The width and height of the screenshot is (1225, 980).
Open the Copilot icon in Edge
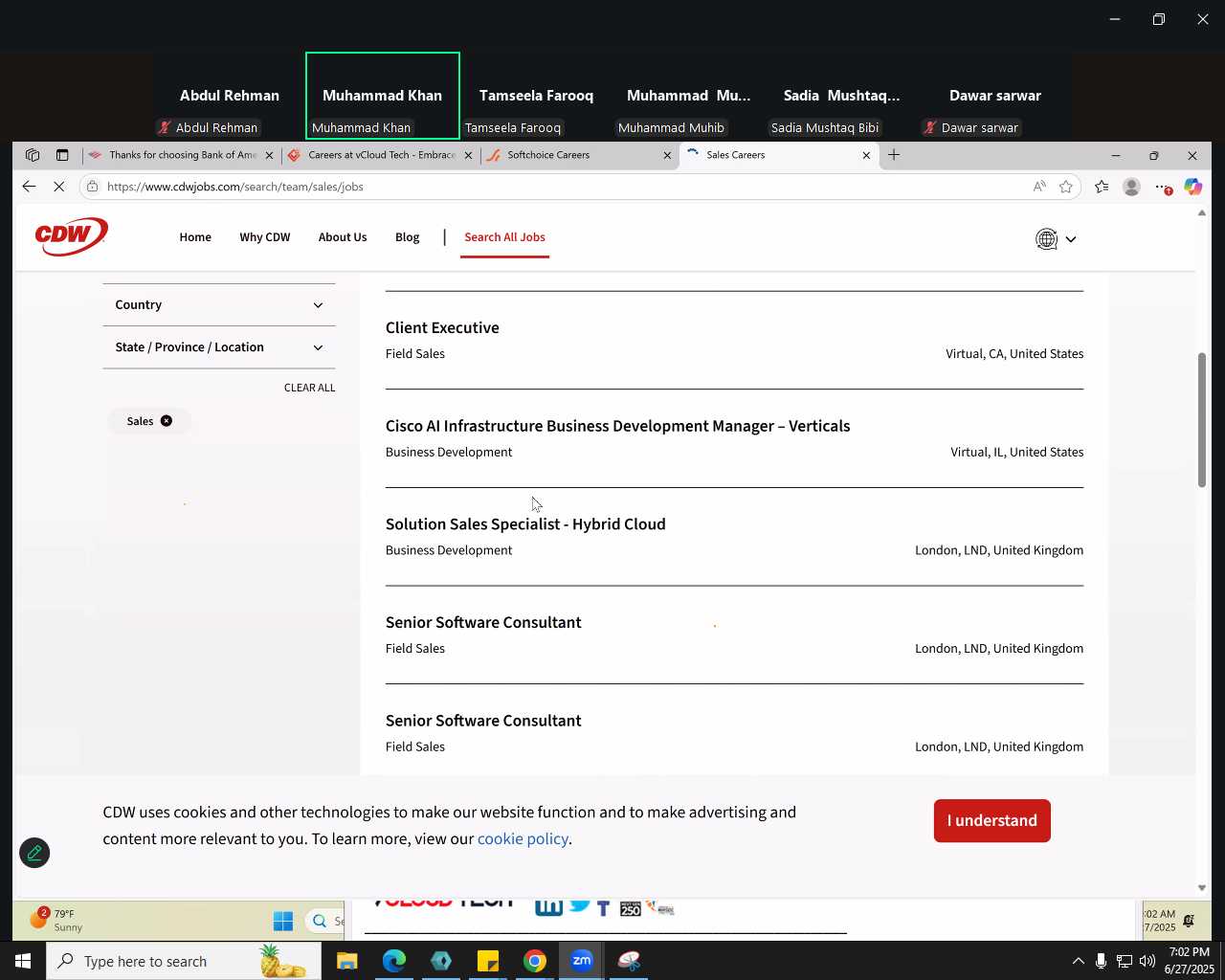(x=1192, y=187)
